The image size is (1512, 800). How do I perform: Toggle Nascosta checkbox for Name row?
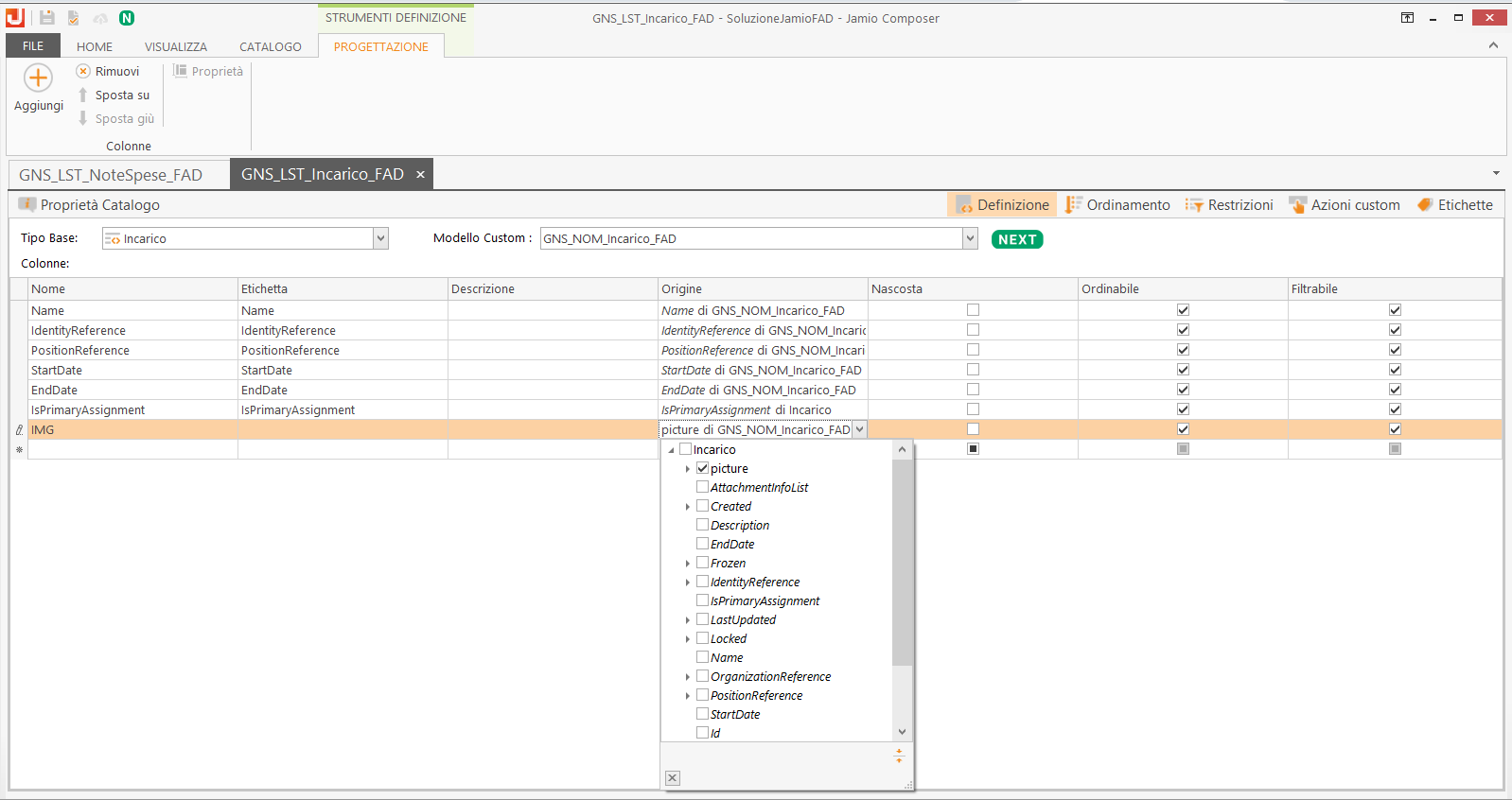(x=973, y=310)
